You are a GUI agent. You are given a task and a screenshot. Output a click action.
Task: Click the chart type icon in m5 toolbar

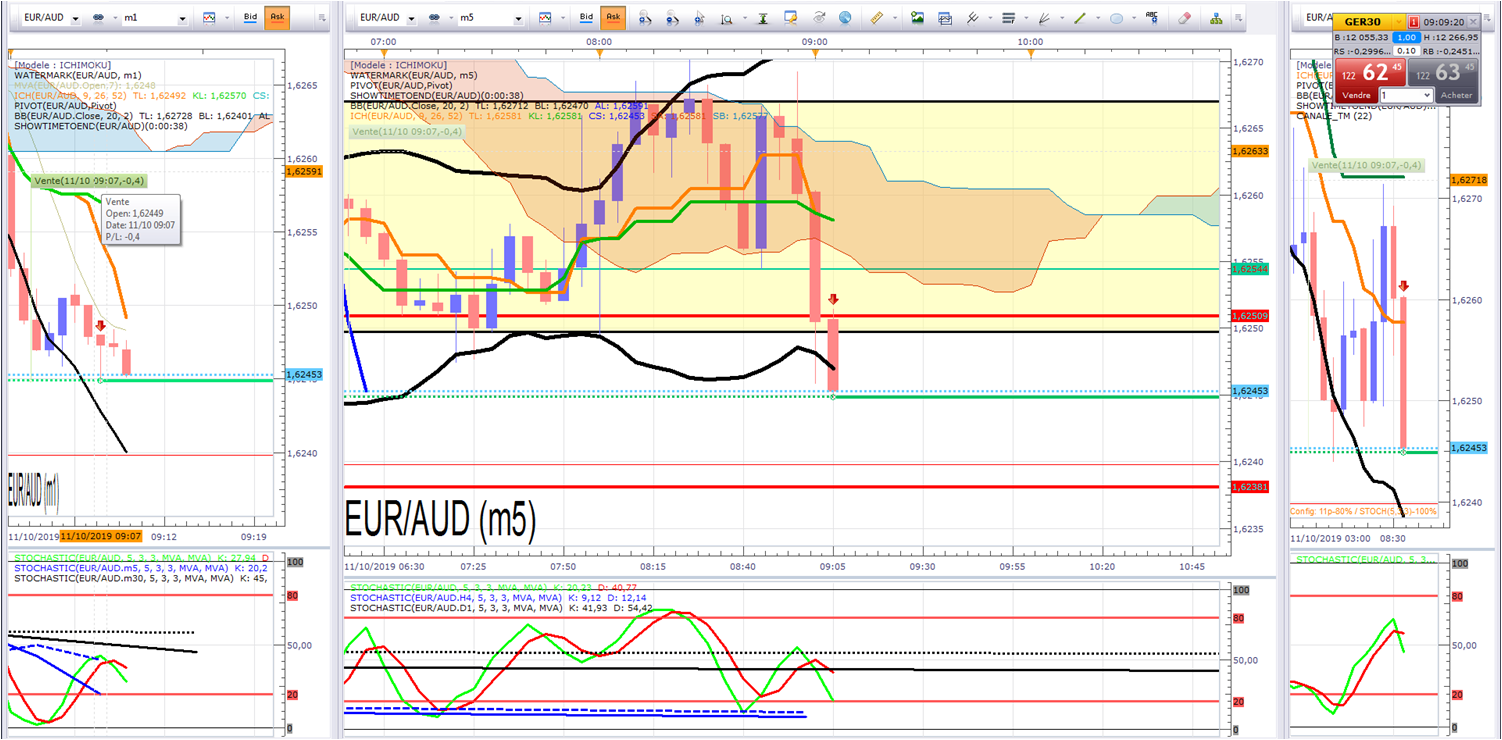pos(544,18)
